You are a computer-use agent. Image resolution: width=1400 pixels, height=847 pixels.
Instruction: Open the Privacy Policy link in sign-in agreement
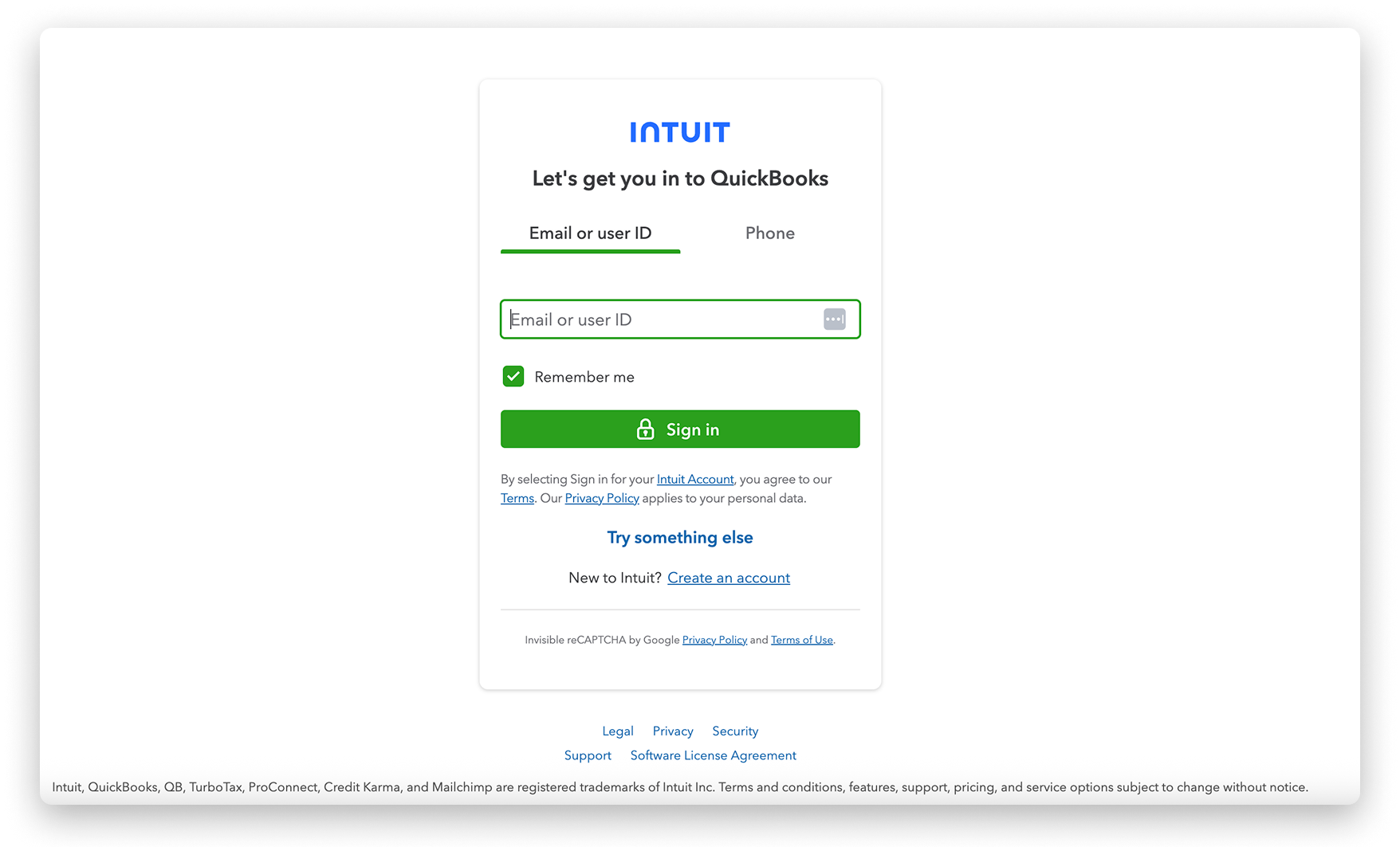[602, 498]
